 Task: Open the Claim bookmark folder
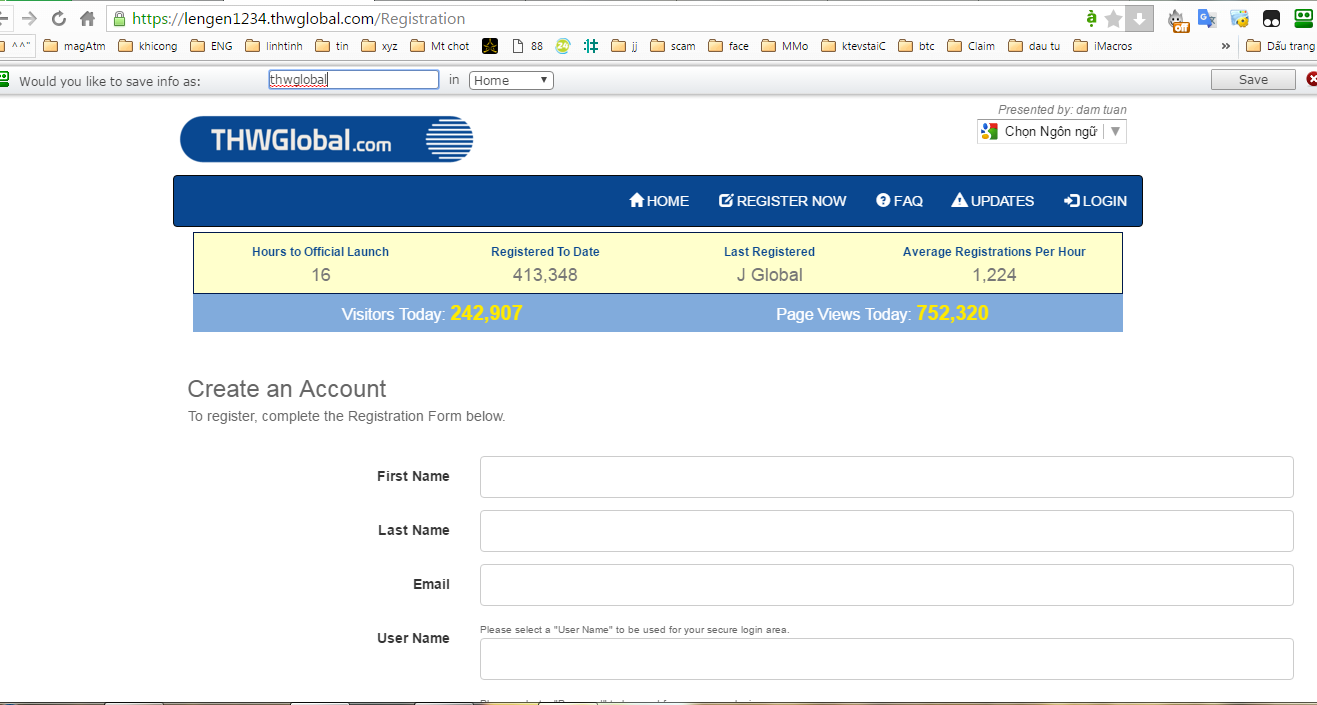(x=971, y=46)
